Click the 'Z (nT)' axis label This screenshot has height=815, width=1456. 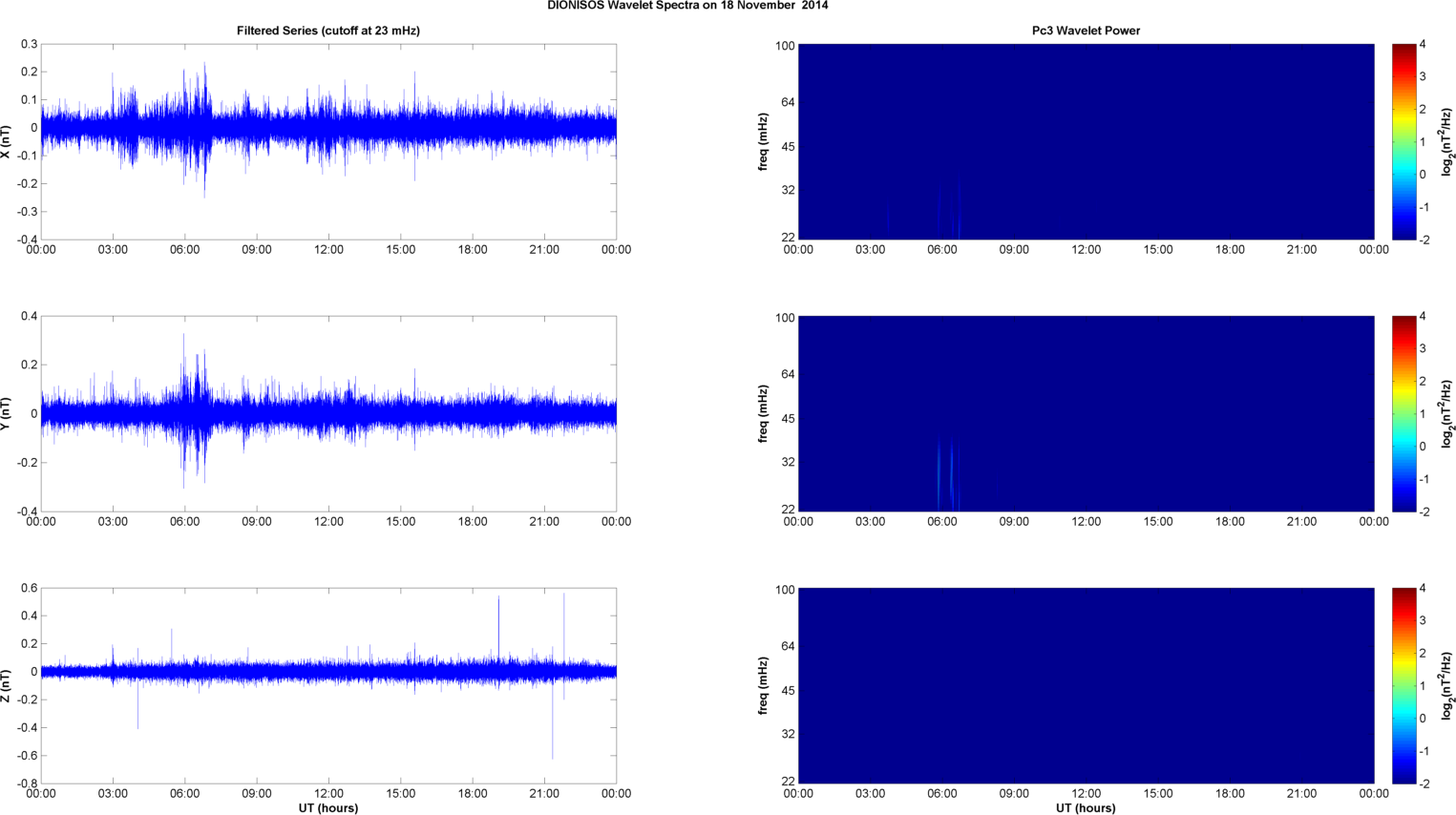point(7,685)
